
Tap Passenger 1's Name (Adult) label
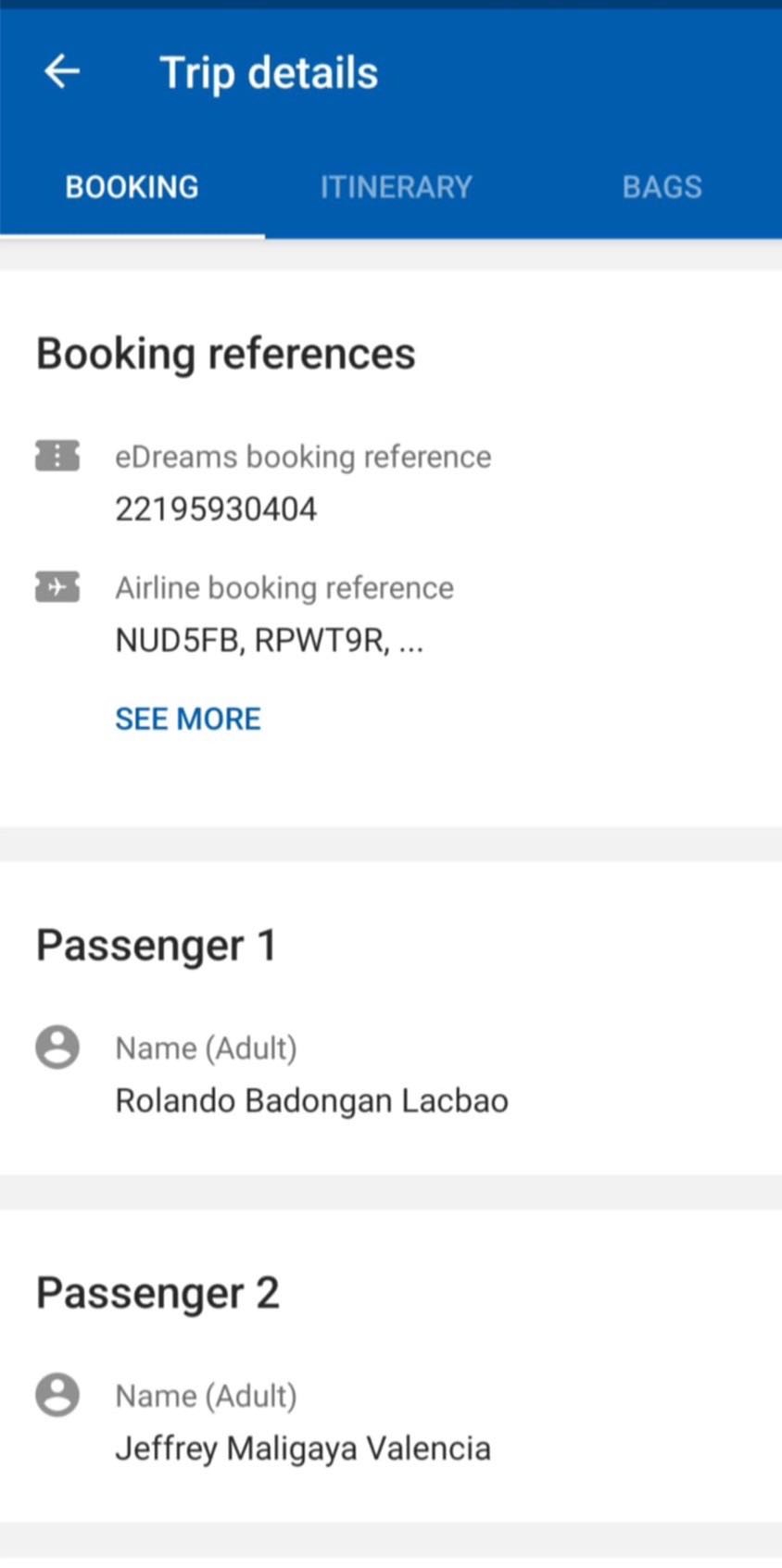coord(206,1048)
